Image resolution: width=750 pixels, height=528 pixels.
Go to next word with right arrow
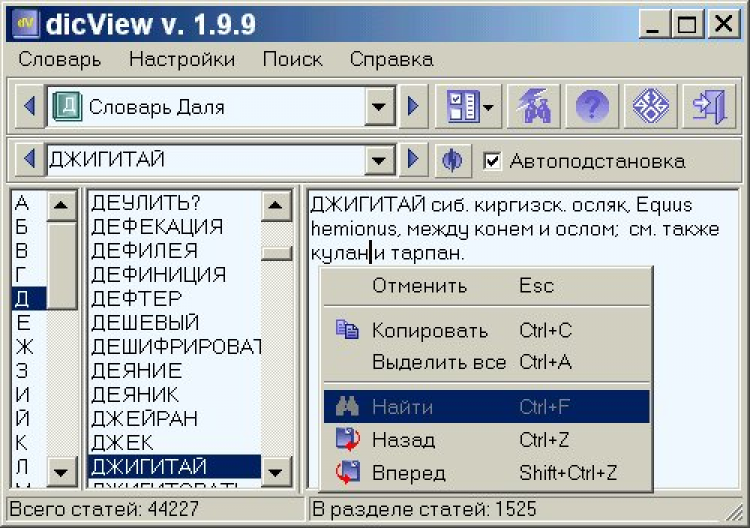point(413,158)
